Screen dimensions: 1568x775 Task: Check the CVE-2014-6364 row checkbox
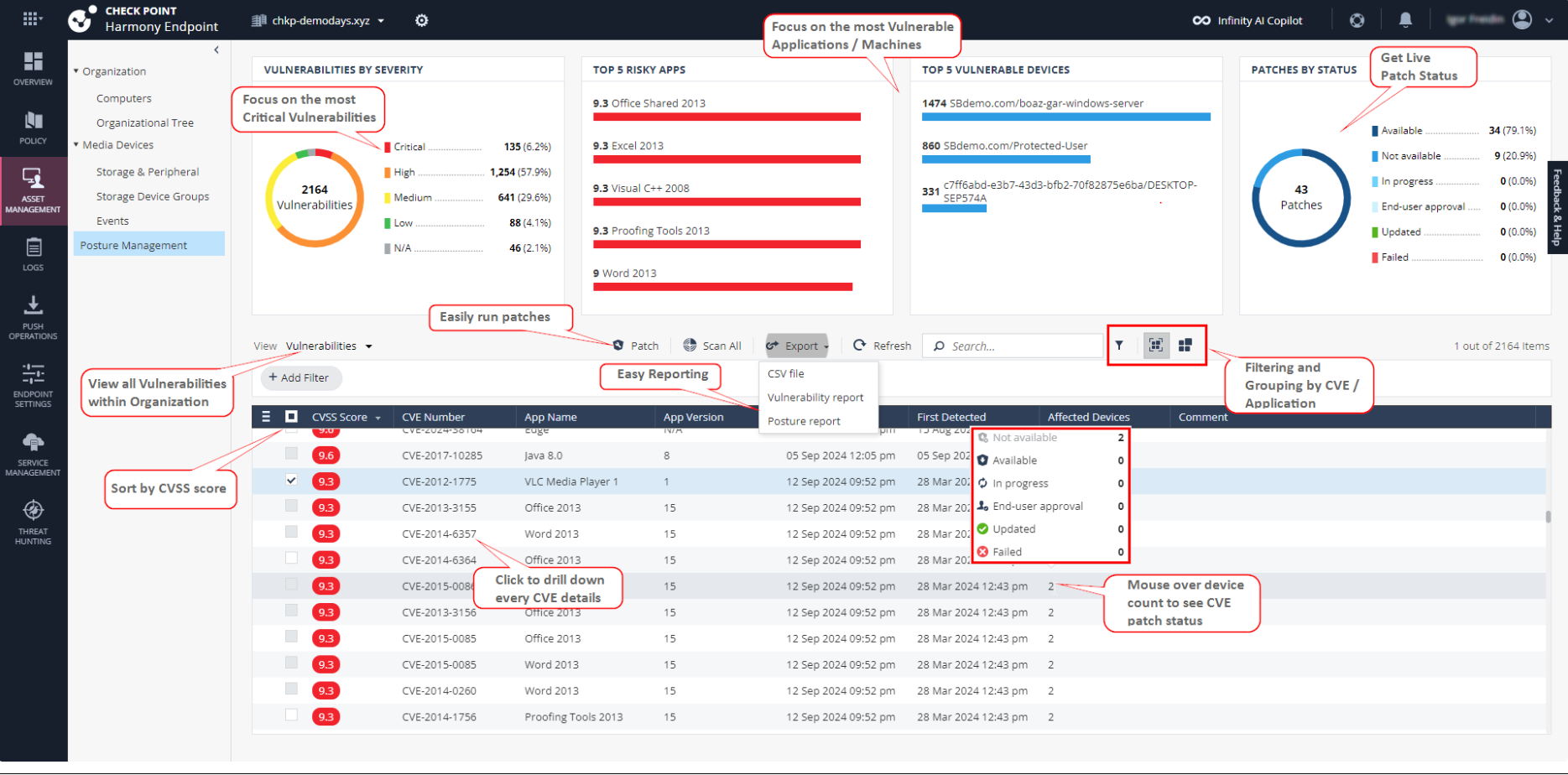tap(291, 558)
